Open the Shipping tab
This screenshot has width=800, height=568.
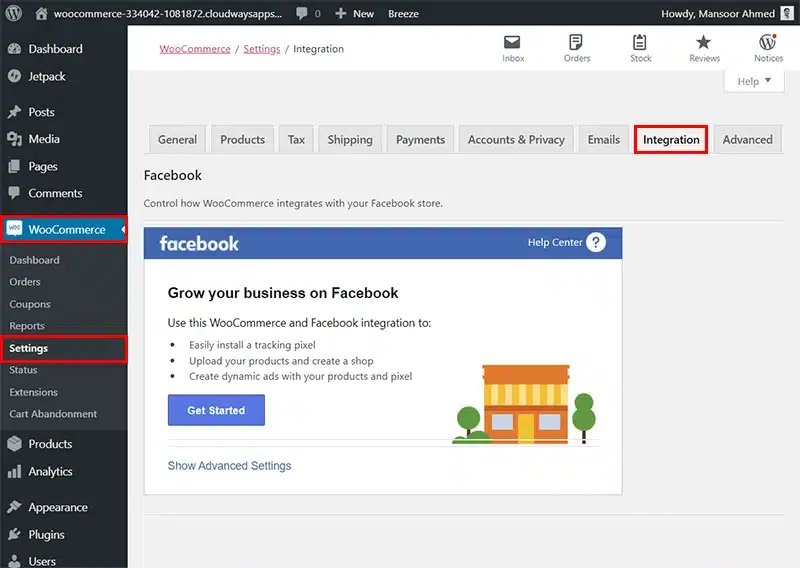(x=350, y=139)
